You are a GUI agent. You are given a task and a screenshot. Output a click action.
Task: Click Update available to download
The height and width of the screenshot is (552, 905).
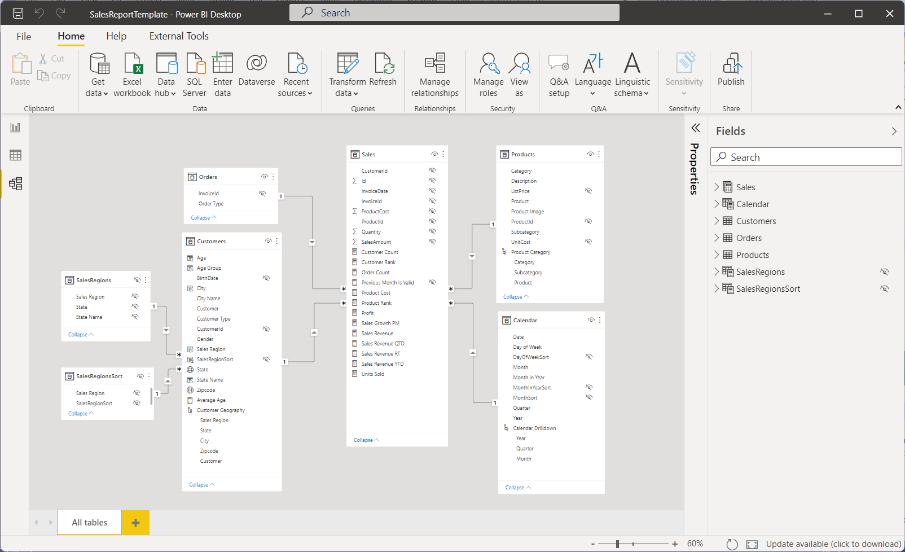point(833,544)
